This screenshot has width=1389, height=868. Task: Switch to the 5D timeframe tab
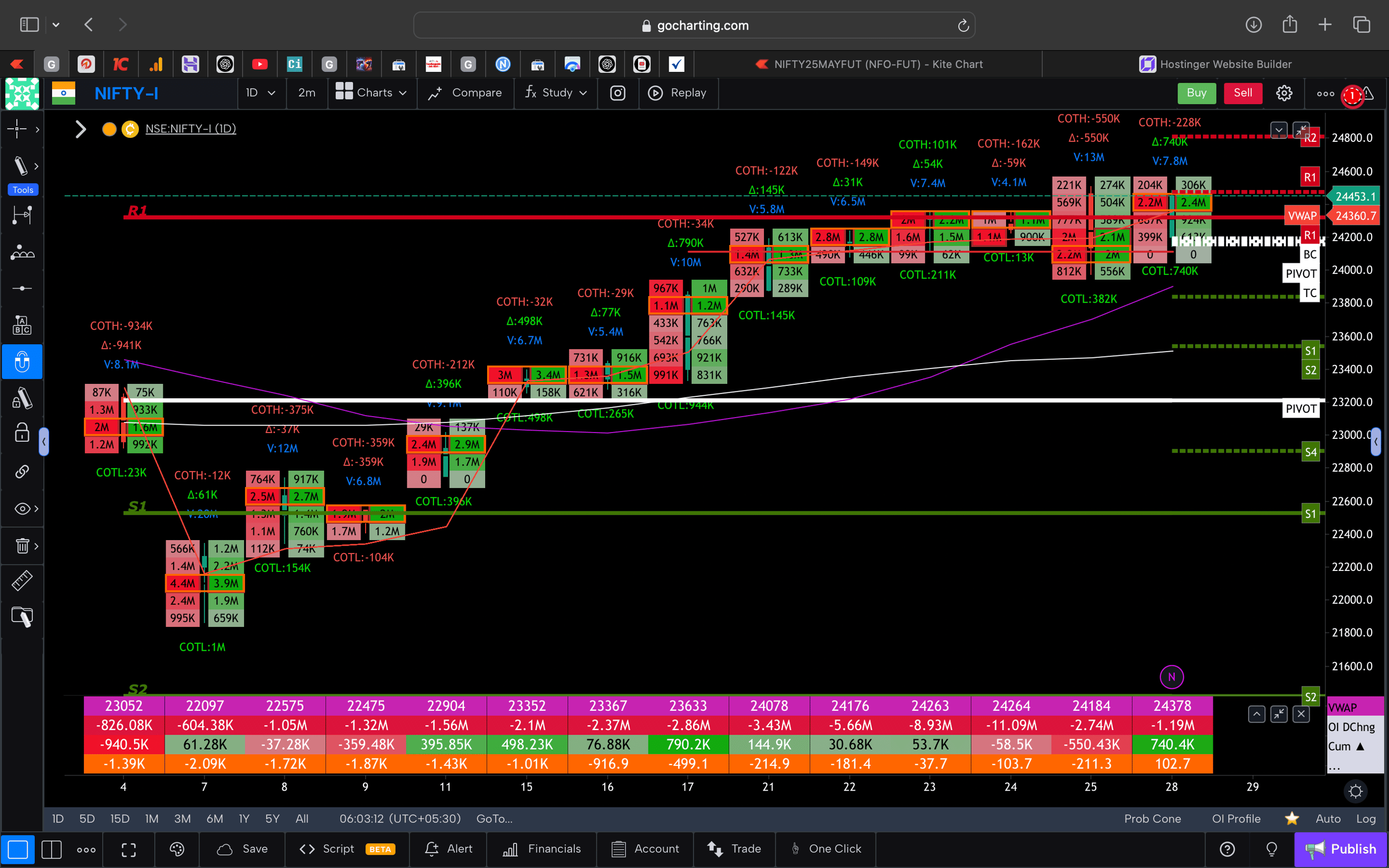tap(87, 818)
